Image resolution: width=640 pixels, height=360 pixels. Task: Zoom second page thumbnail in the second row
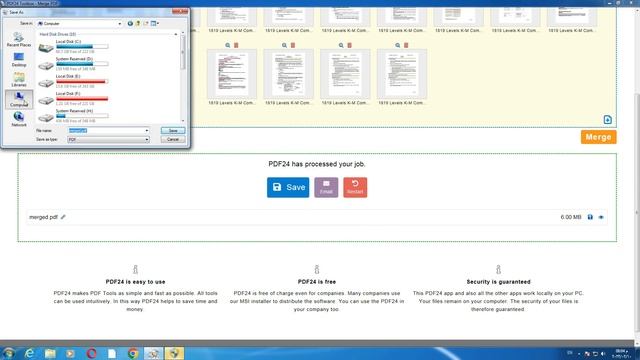click(284, 45)
